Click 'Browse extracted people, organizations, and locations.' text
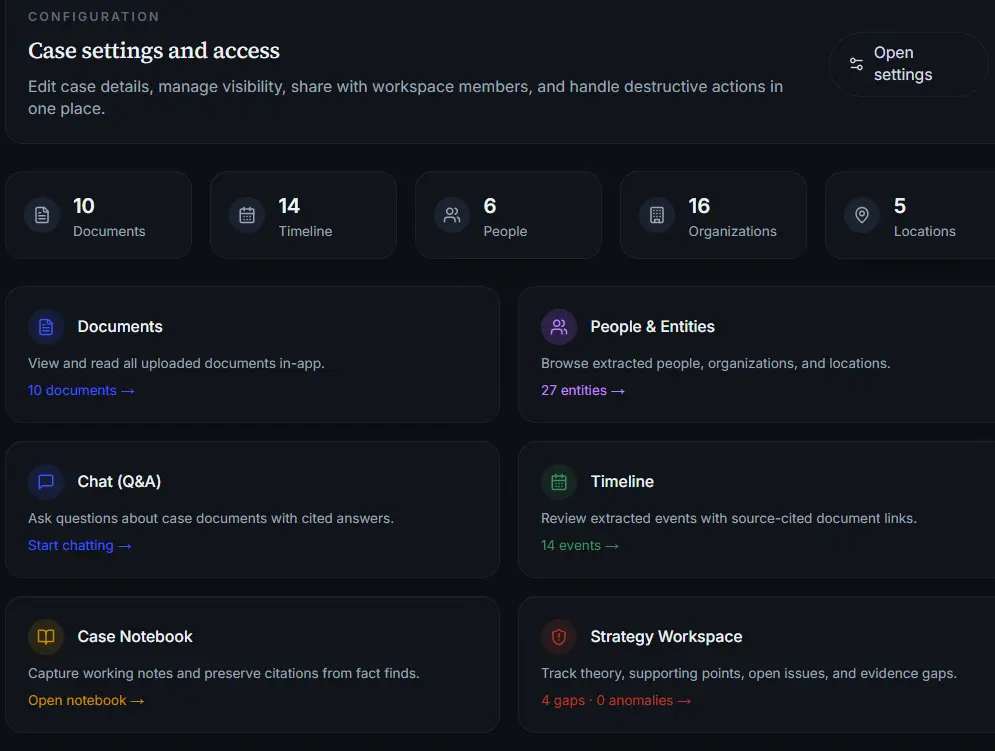This screenshot has width=995, height=751. [x=715, y=363]
